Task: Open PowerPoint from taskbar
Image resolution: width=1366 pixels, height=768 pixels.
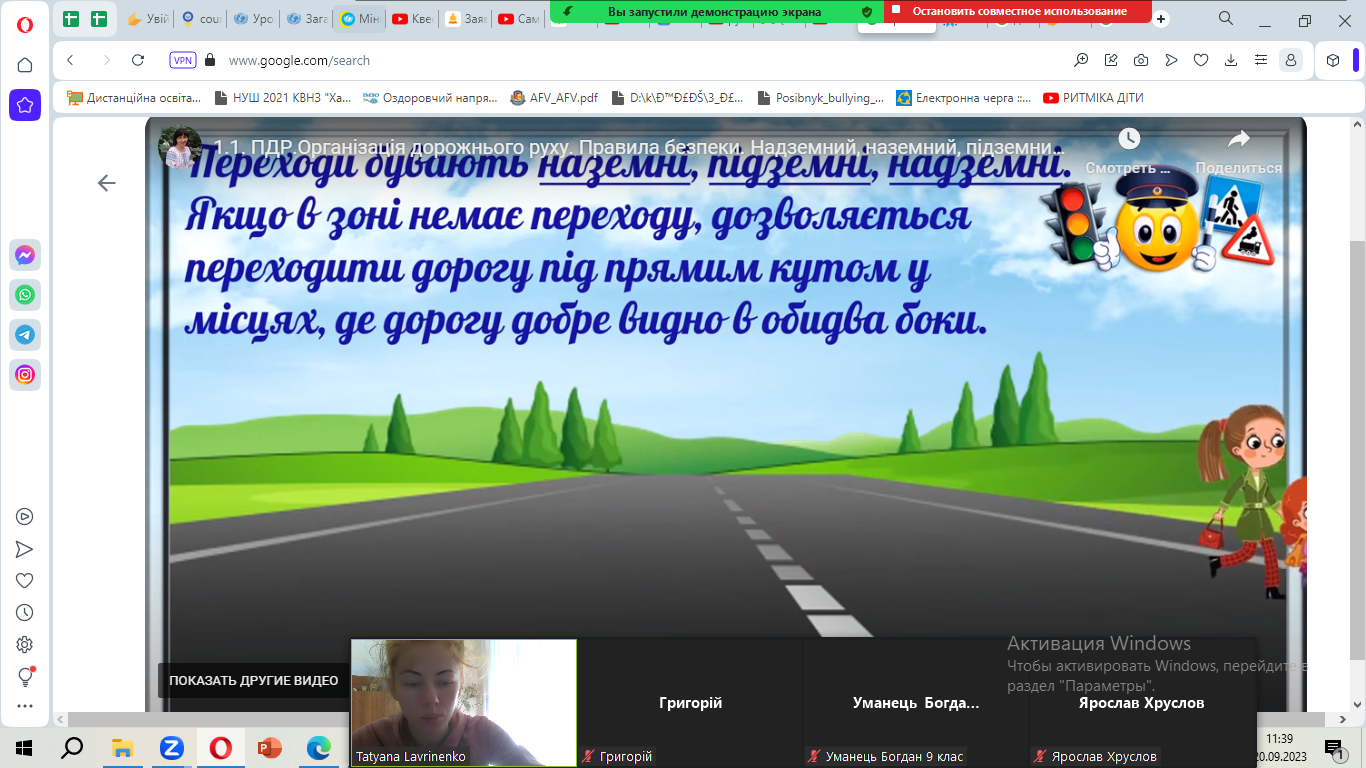Action: (270, 747)
